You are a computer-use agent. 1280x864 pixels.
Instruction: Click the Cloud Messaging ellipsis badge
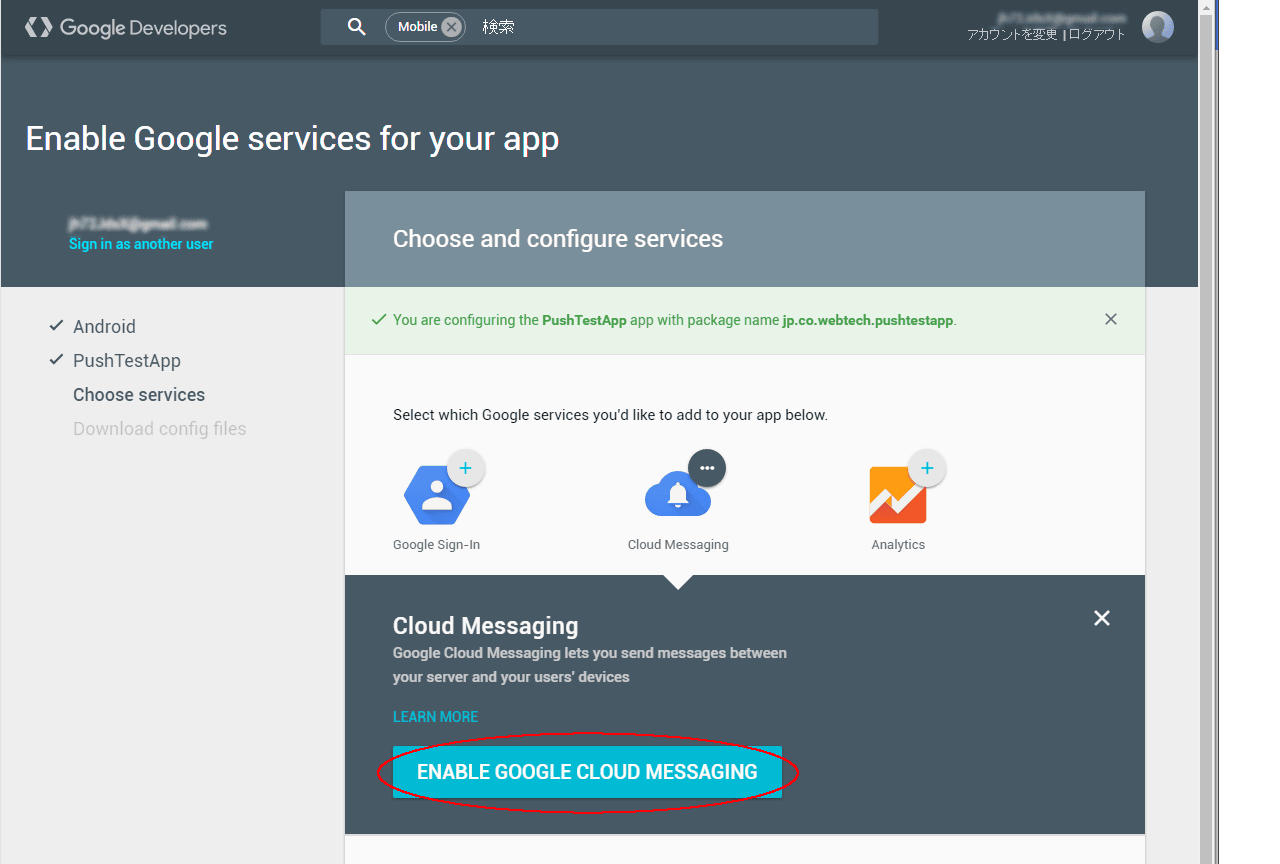707,468
